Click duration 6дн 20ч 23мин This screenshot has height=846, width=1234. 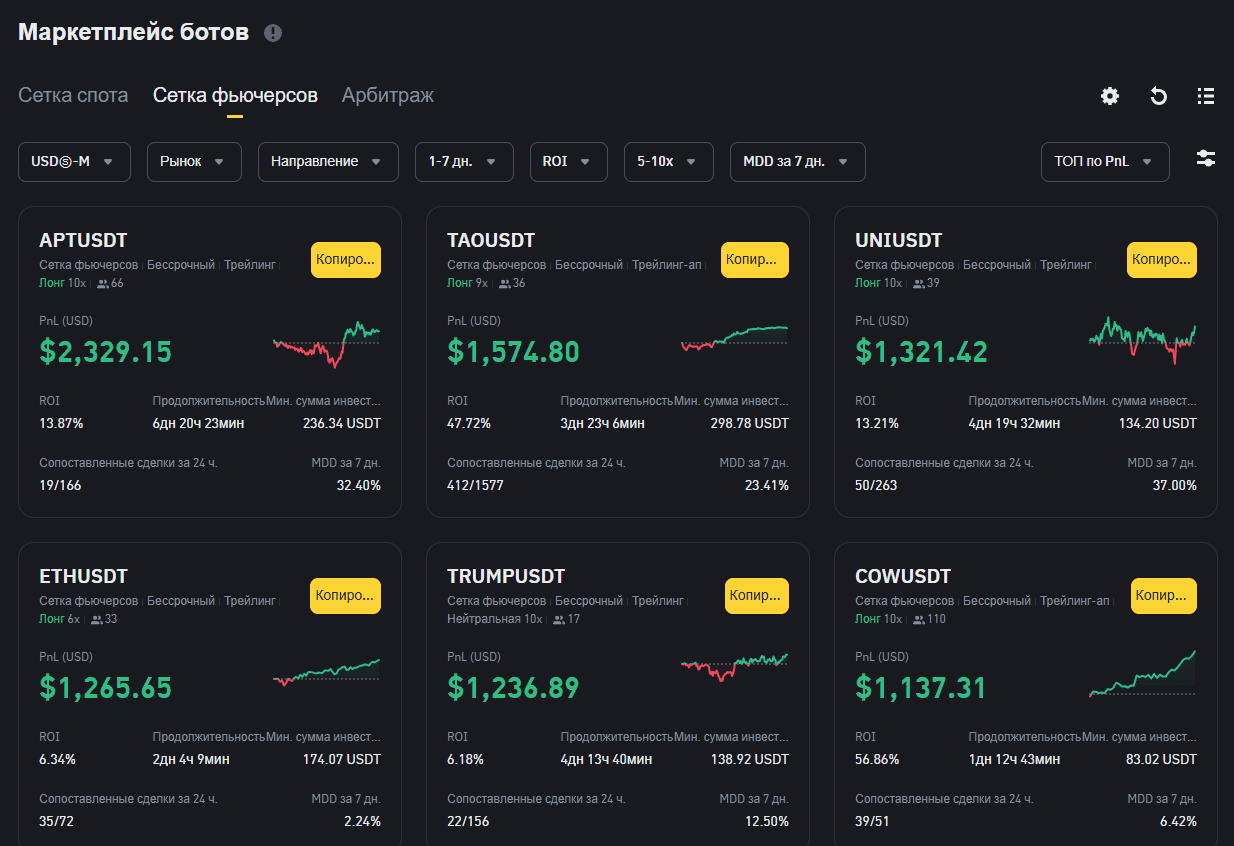tap(198, 423)
